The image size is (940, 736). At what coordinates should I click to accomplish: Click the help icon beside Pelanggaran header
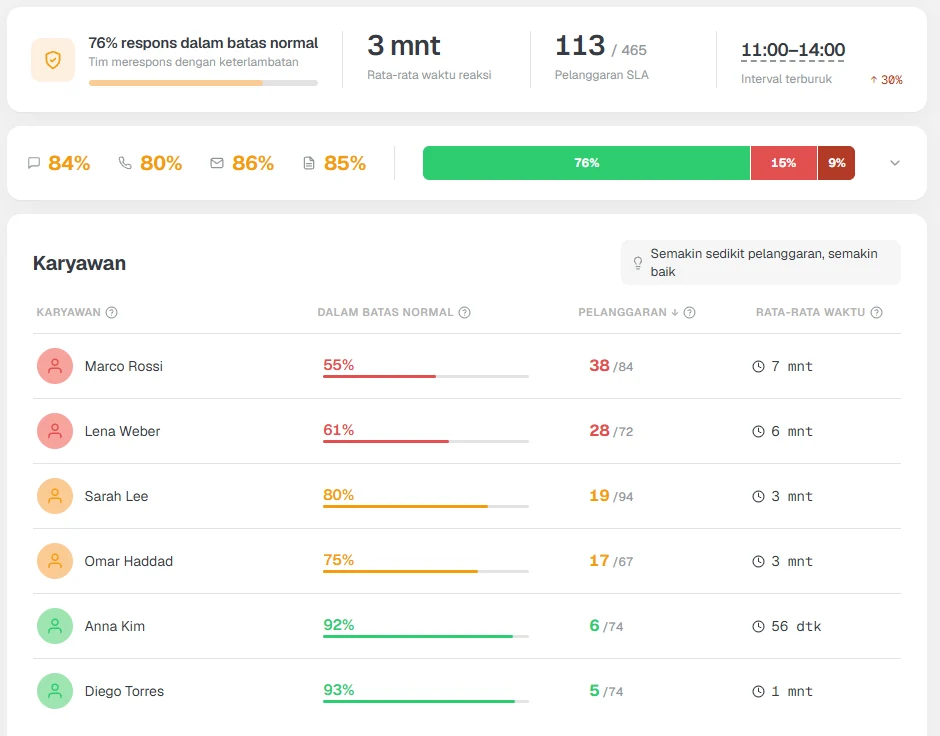tap(689, 312)
